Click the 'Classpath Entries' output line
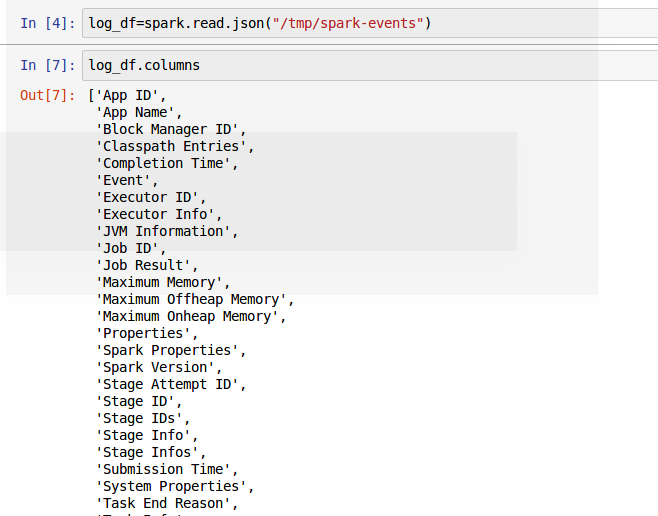The height and width of the screenshot is (516, 658). click(175, 146)
